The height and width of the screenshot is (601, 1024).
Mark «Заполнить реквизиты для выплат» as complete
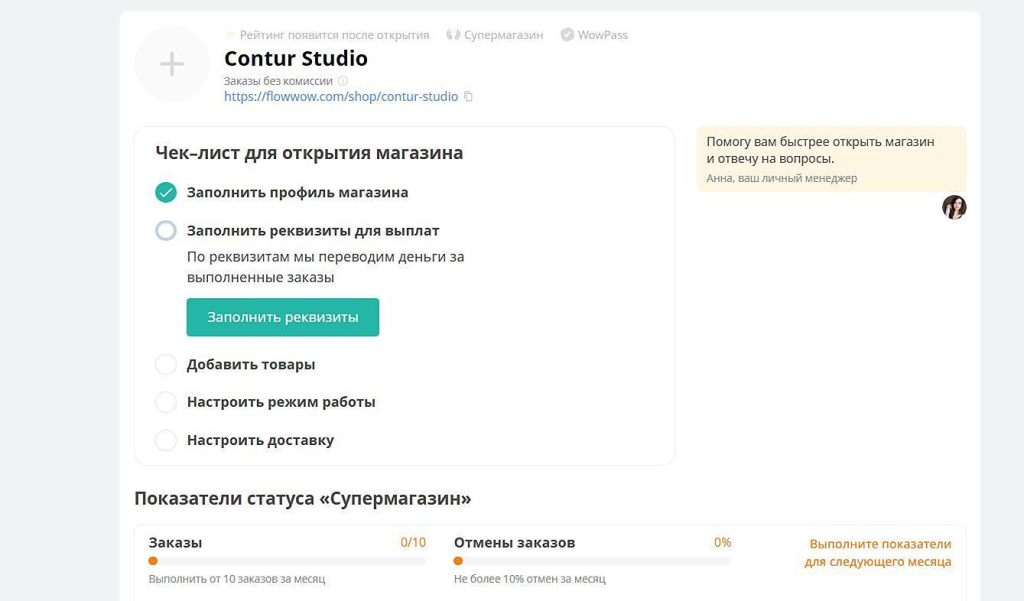tap(166, 231)
